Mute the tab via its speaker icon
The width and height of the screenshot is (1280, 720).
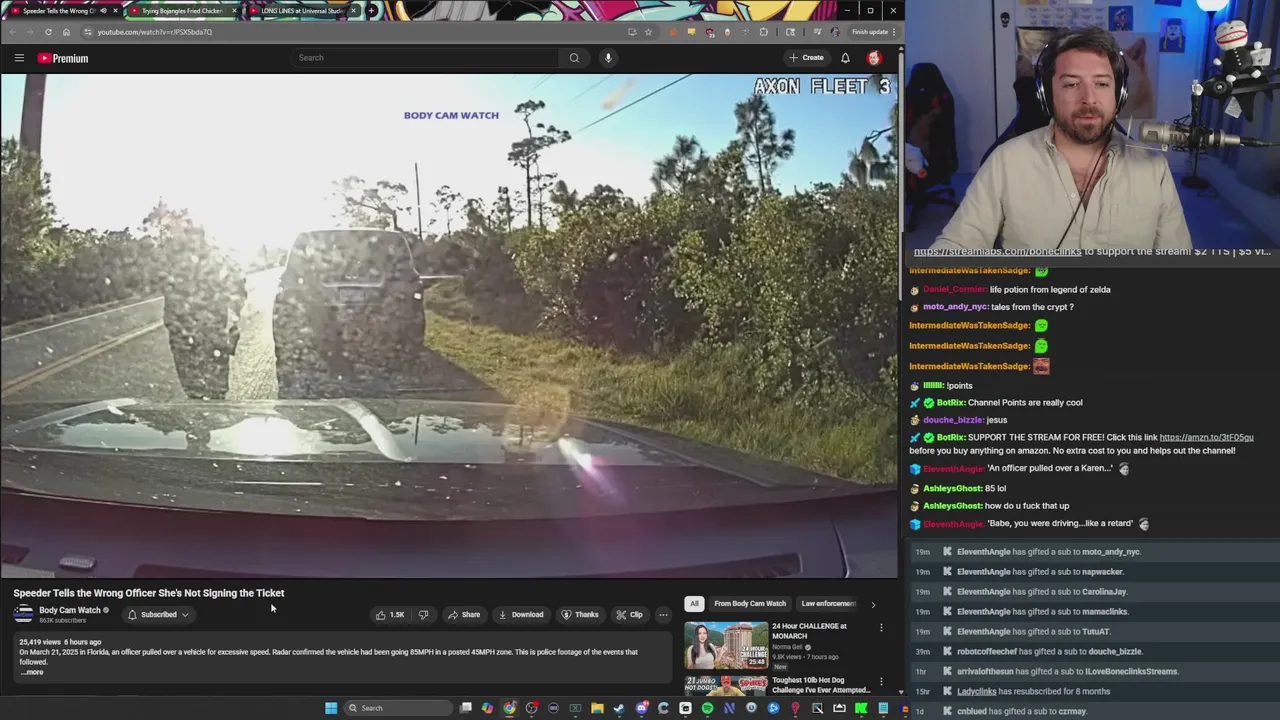tap(103, 11)
